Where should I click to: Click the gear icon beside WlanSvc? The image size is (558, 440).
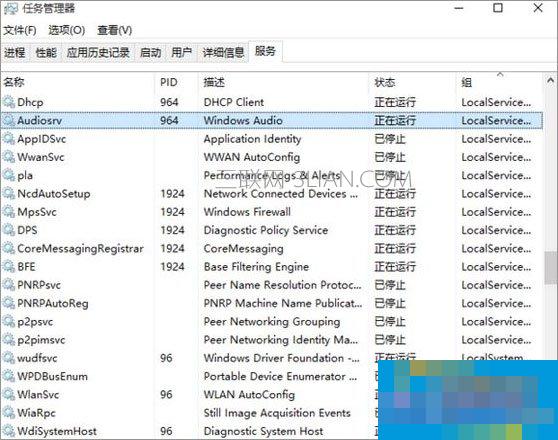coord(9,395)
